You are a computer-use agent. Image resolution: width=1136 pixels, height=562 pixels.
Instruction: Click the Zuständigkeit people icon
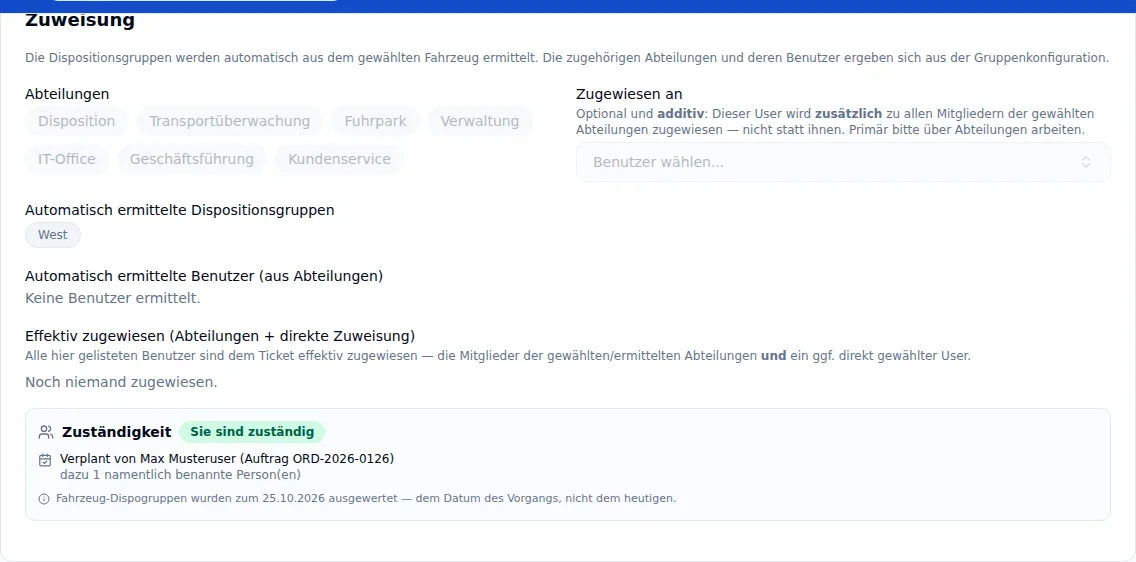46,432
